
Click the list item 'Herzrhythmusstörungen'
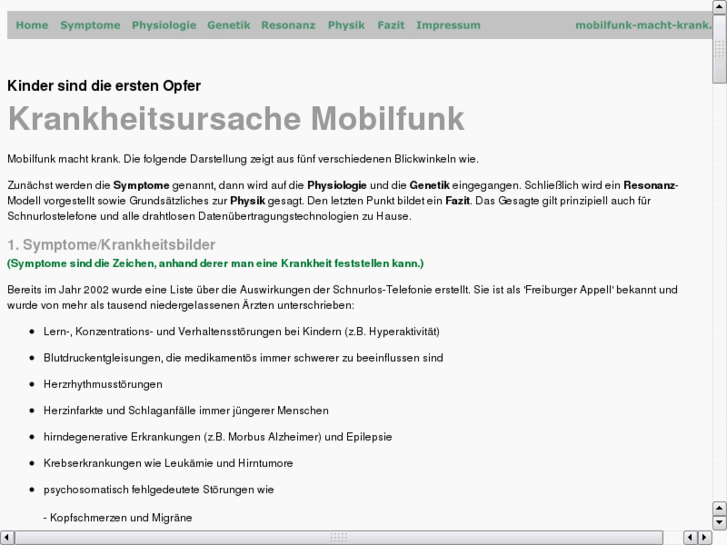(103, 384)
